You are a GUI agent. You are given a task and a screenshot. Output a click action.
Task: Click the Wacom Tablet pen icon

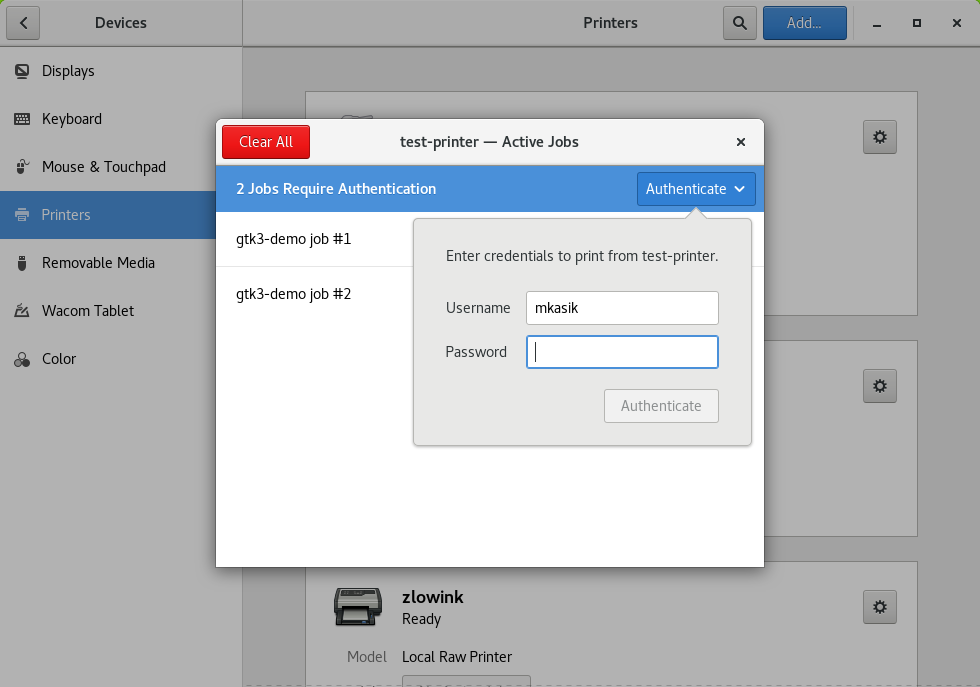tap(22, 311)
